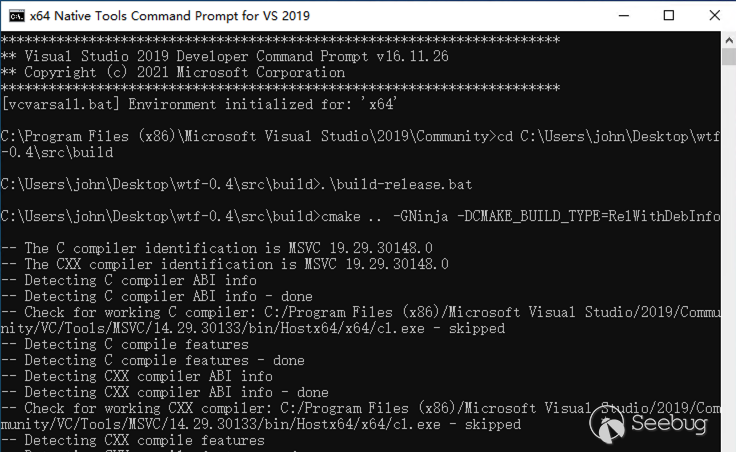736x452 pixels.
Task: Maximize the command prompt window
Action: tap(669, 15)
